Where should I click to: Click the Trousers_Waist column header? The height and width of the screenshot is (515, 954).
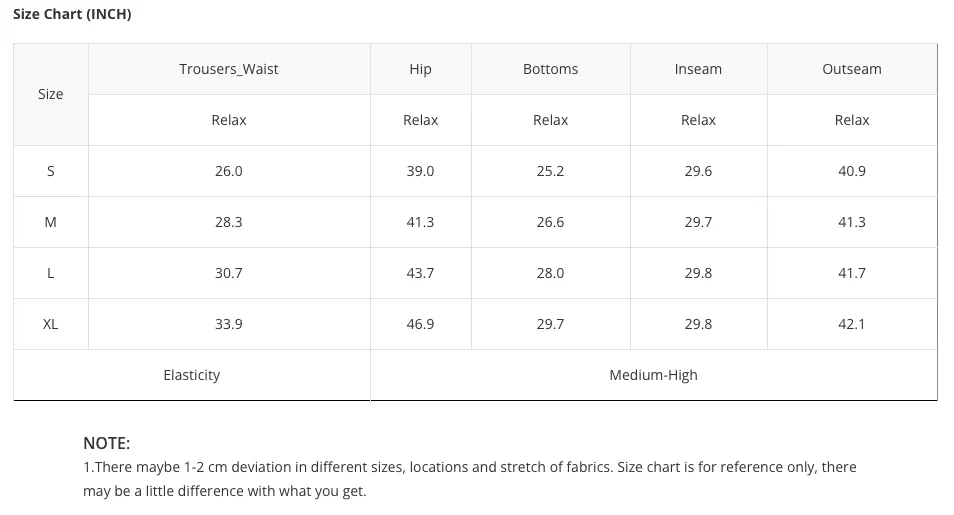(x=229, y=69)
